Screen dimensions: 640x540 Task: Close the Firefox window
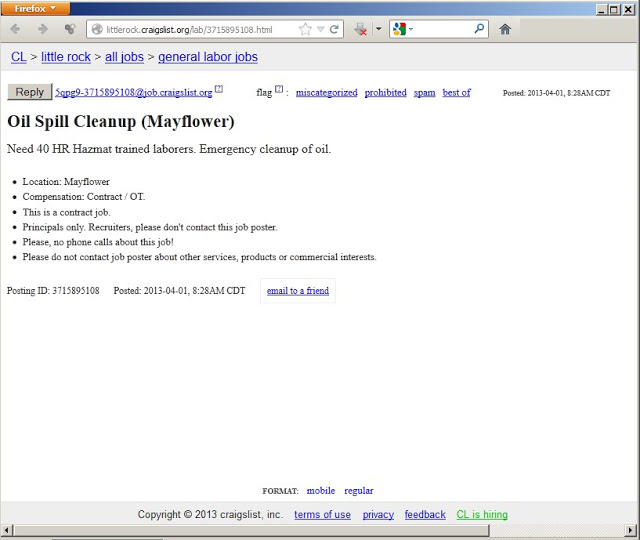(x=629, y=10)
